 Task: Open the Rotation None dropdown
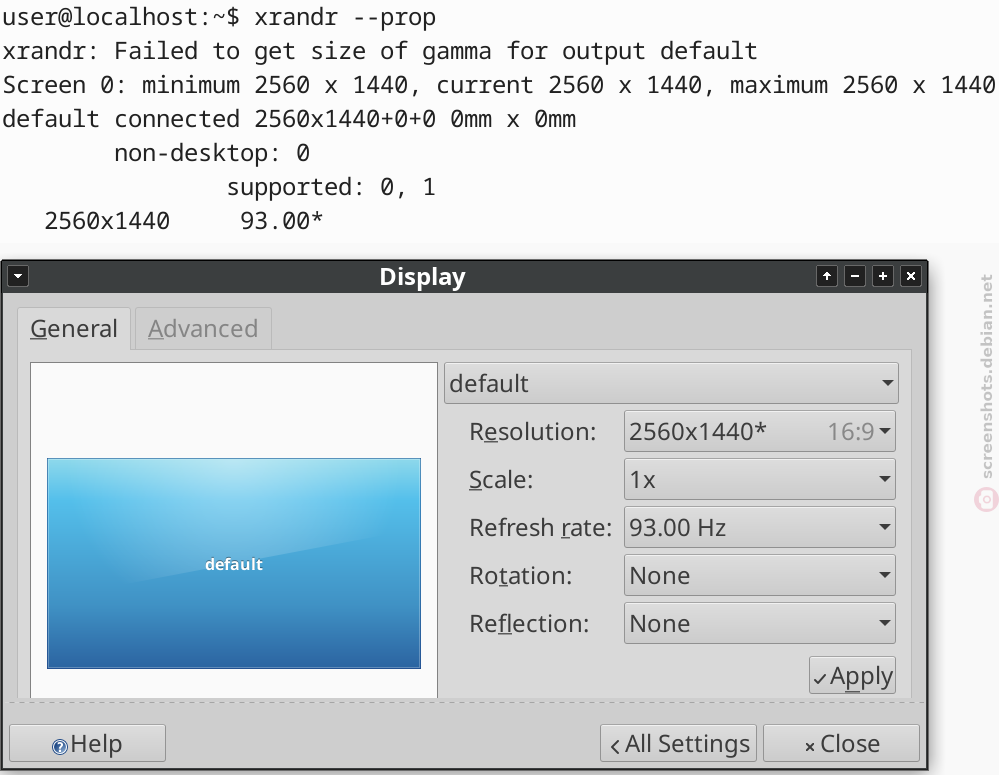[x=759, y=576]
